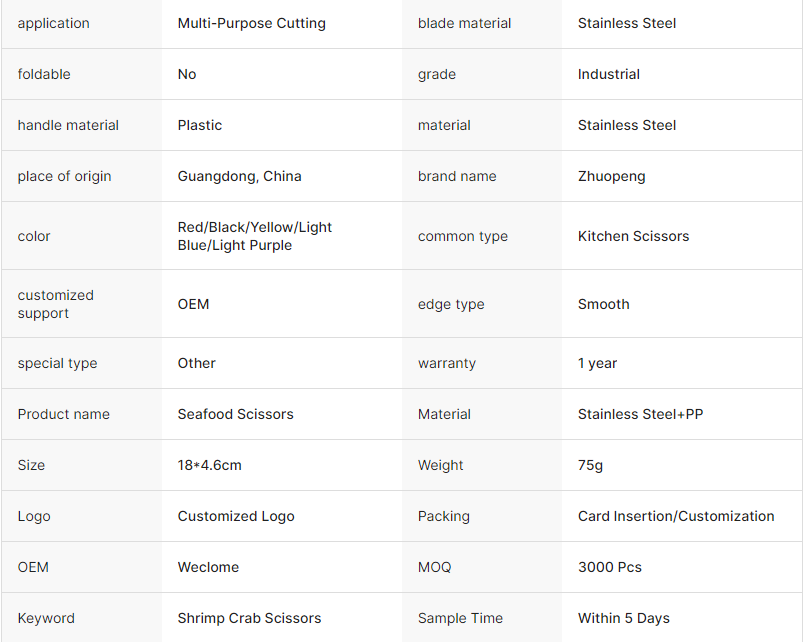Click the 'customized support' label cell
The image size is (810, 642).
pyautogui.click(x=56, y=304)
